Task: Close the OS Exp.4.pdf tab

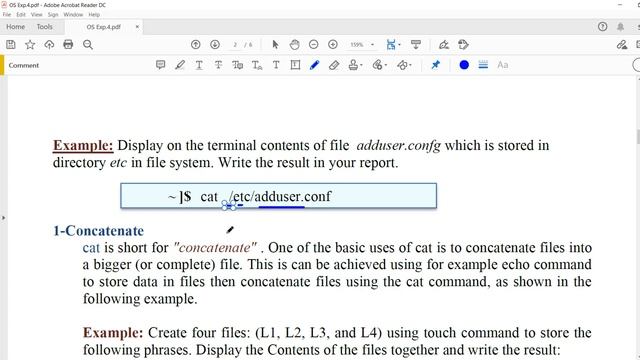Action: (137, 27)
